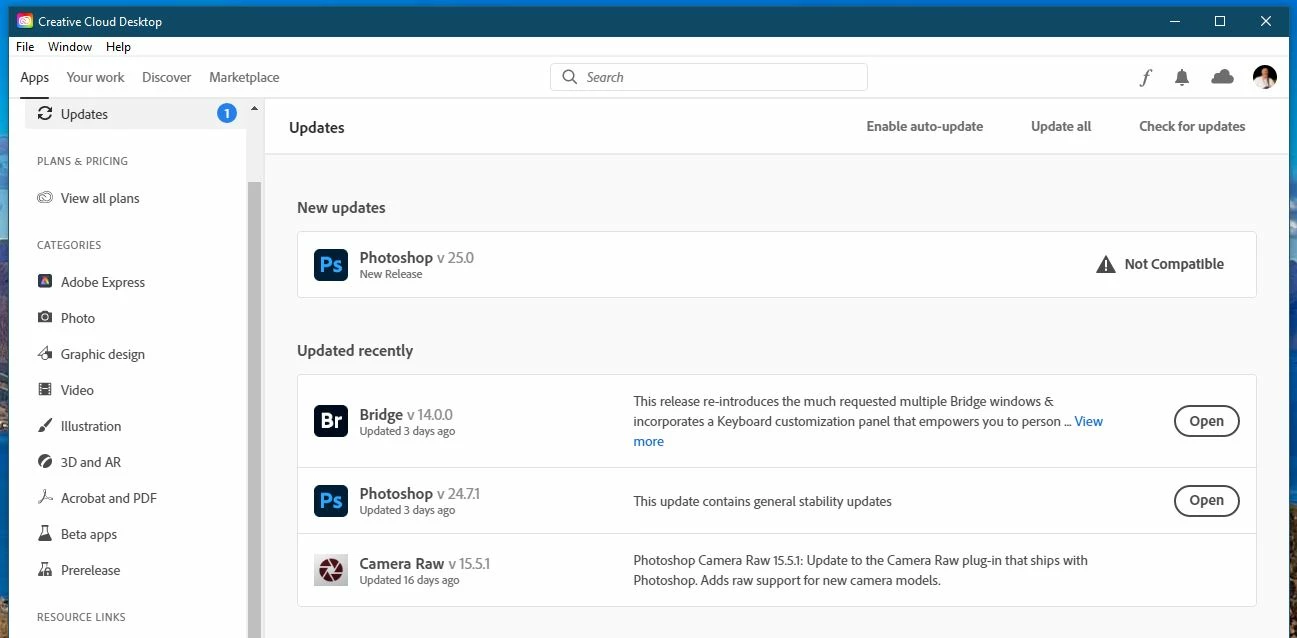Image resolution: width=1297 pixels, height=638 pixels.
Task: Open the user profile avatar
Action: coord(1265,77)
